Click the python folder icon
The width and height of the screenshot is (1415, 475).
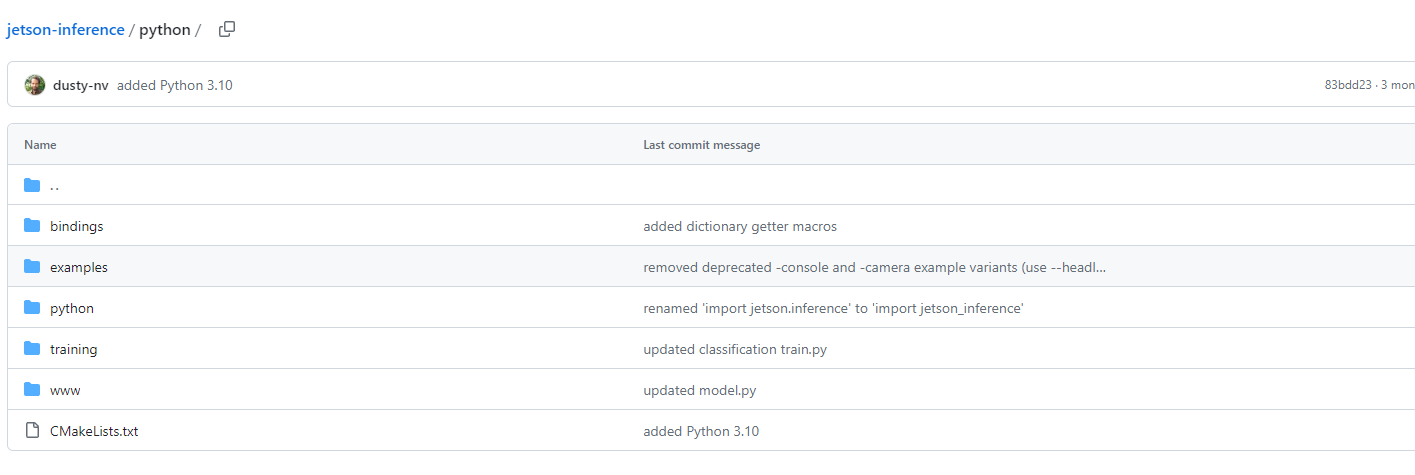tap(32, 308)
